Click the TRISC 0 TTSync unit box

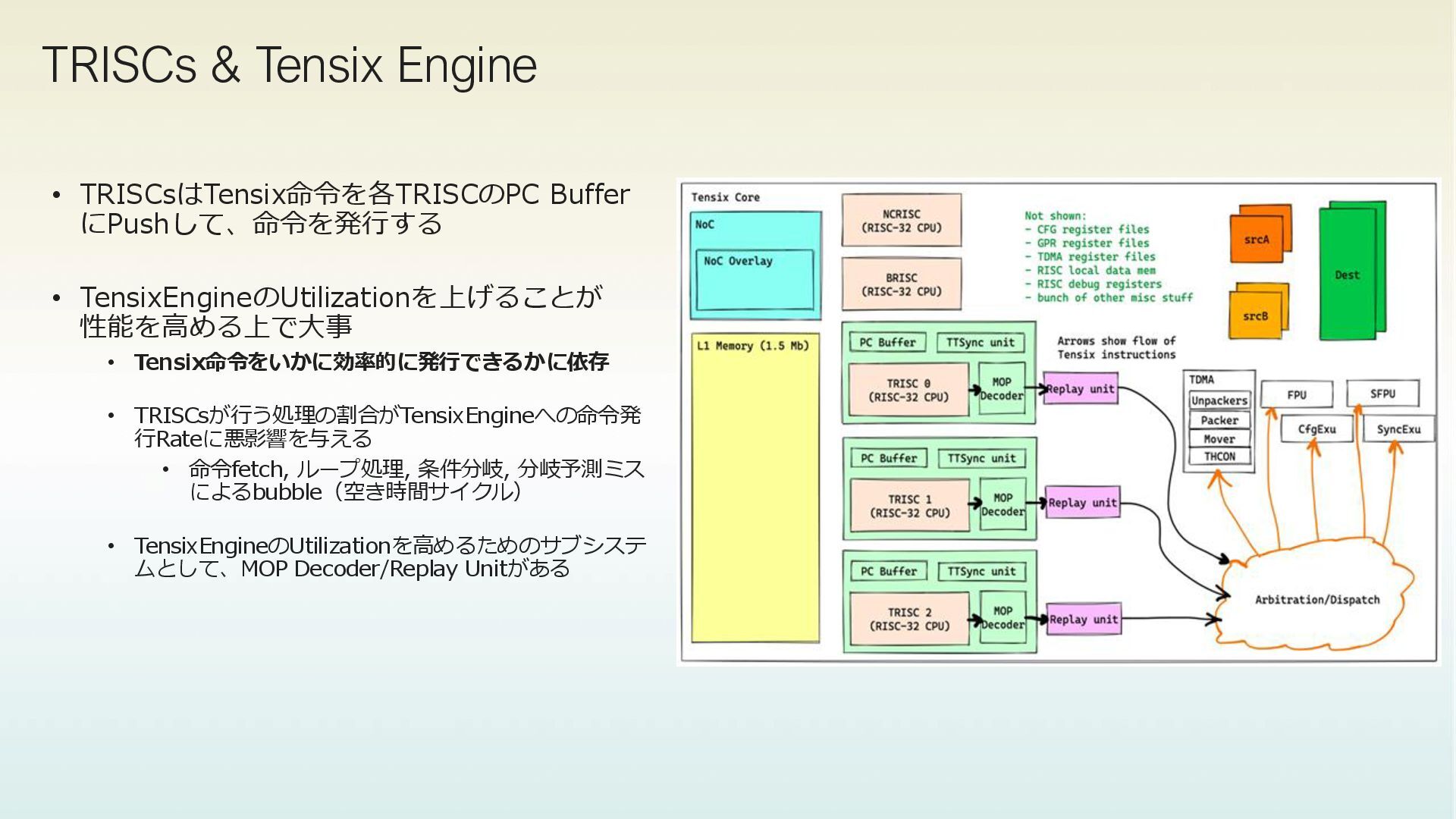[x=980, y=343]
